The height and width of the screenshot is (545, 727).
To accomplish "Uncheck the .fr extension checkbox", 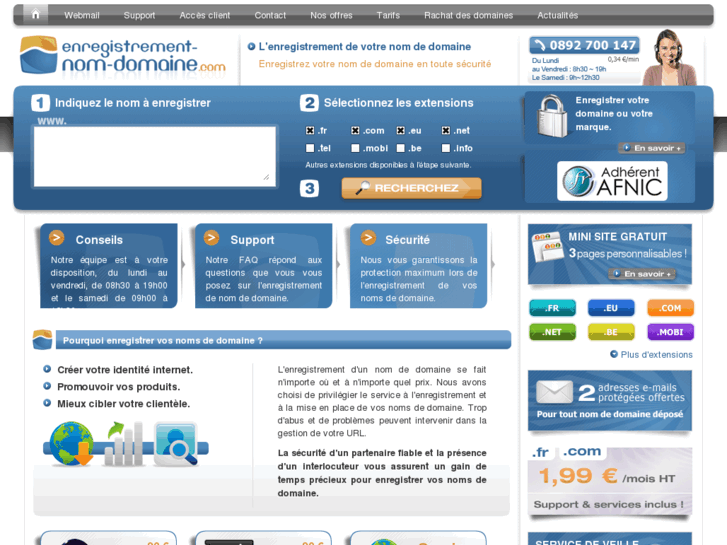I will point(310,130).
